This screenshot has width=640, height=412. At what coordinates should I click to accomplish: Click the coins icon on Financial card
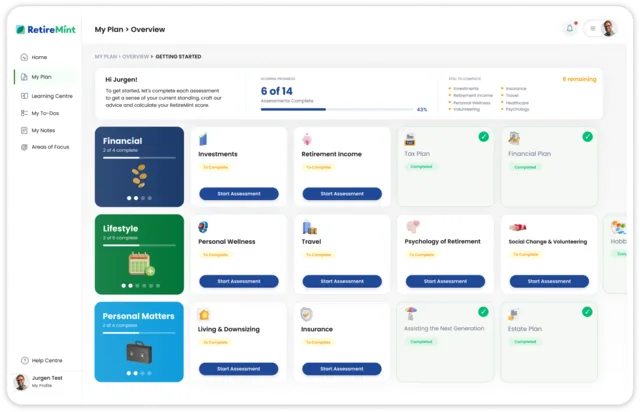[x=139, y=176]
